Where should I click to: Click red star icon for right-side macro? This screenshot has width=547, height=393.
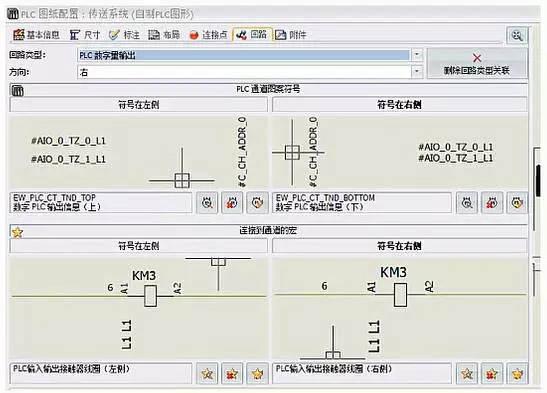click(492, 374)
